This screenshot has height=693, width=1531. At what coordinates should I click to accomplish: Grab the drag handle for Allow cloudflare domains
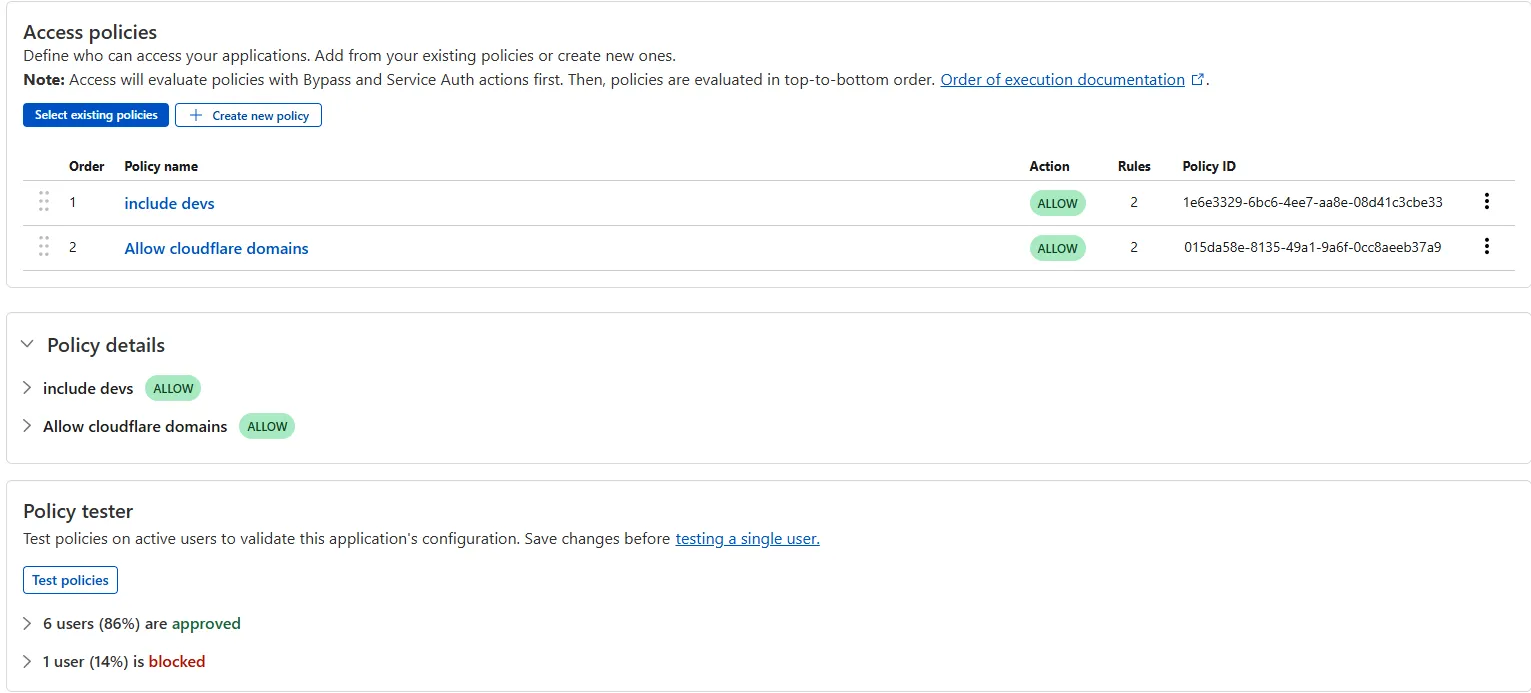[43, 246]
